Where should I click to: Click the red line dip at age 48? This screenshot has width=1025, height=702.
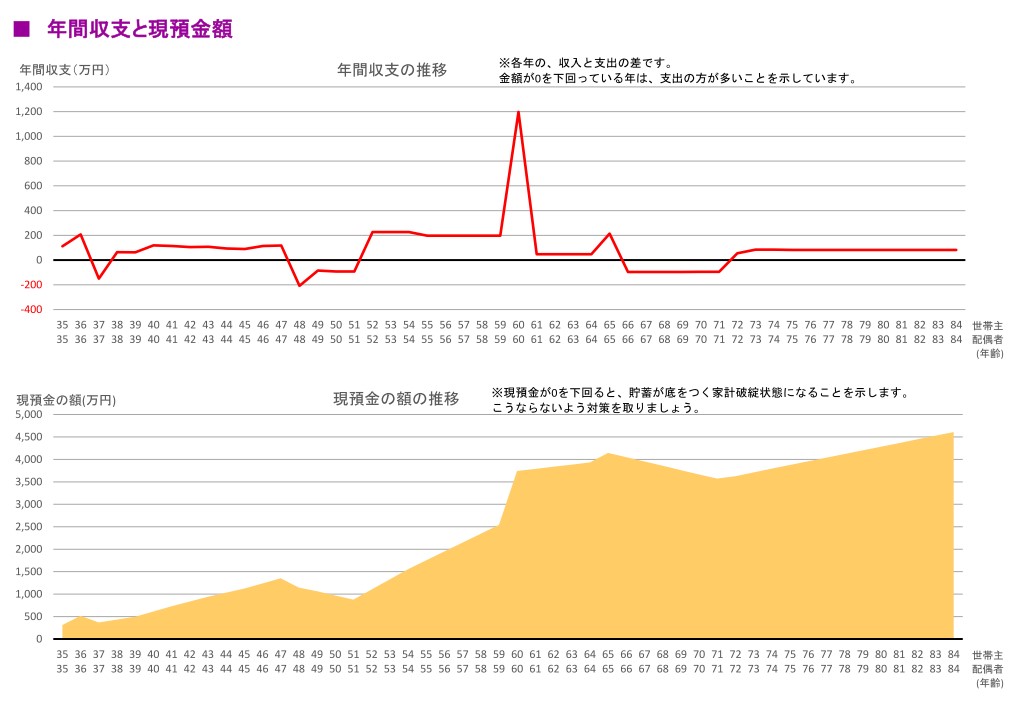coord(299,285)
